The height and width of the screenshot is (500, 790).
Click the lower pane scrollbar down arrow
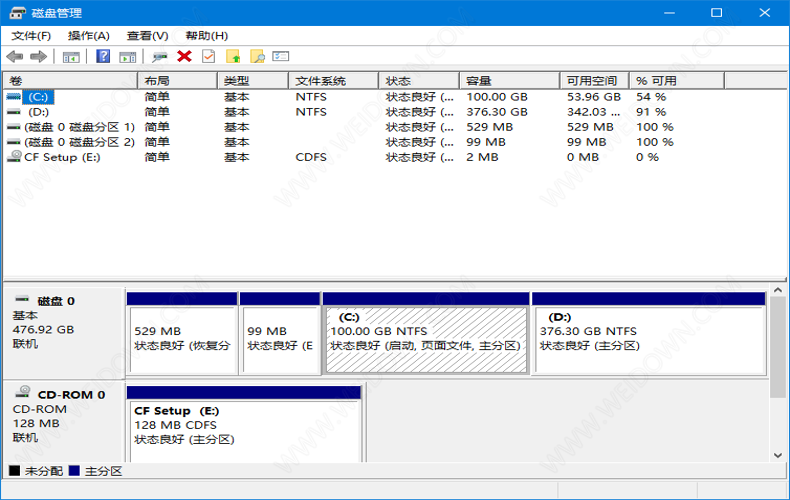click(778, 454)
